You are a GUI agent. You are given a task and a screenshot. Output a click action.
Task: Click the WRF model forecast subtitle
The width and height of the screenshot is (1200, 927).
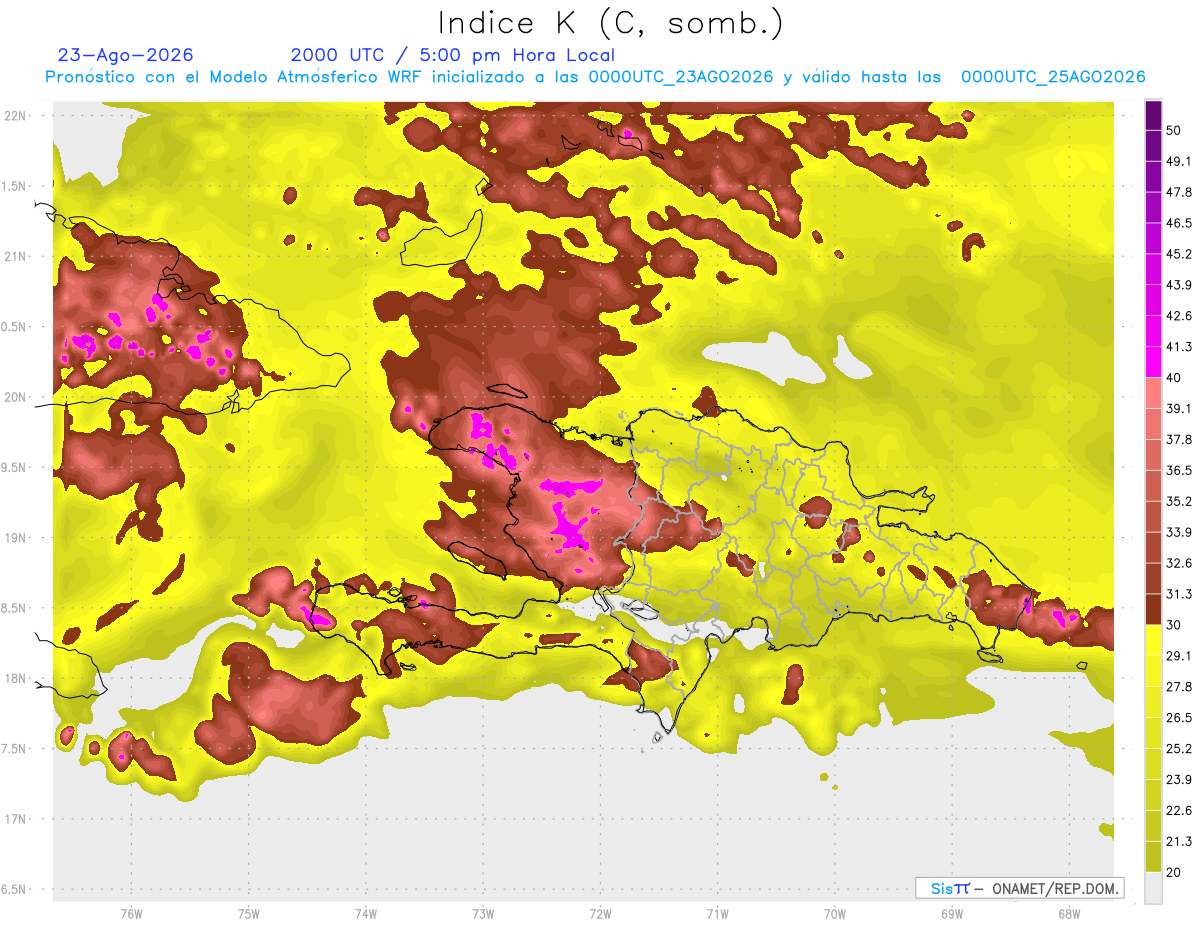(x=595, y=77)
